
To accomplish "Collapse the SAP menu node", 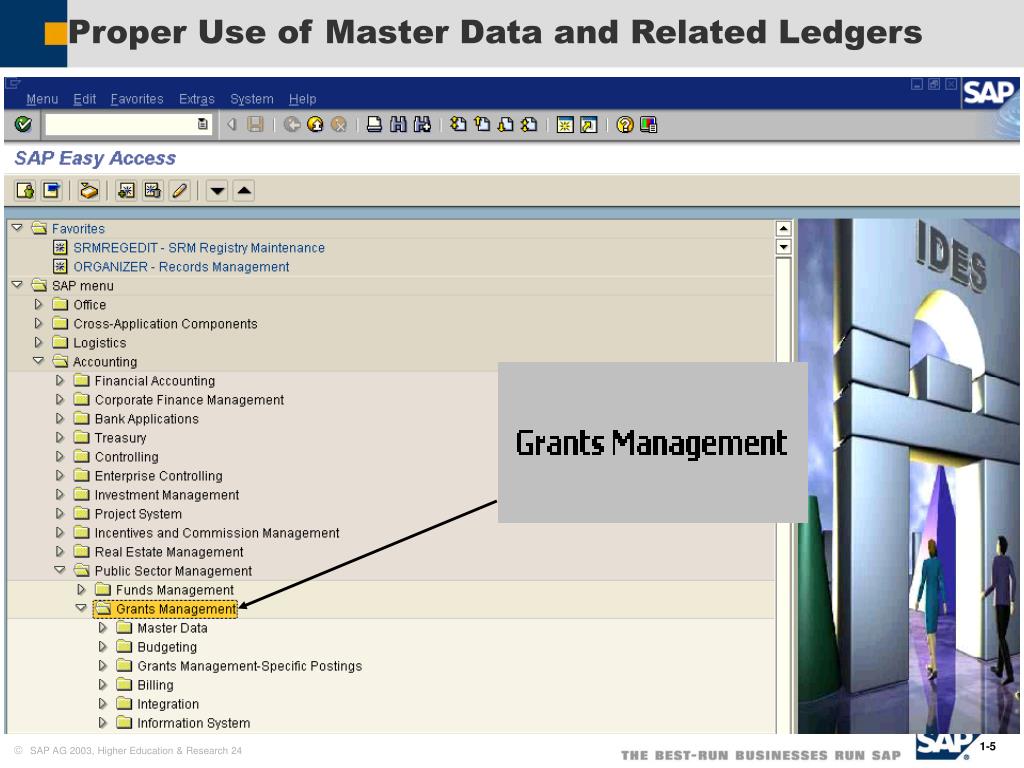I will point(17,285).
